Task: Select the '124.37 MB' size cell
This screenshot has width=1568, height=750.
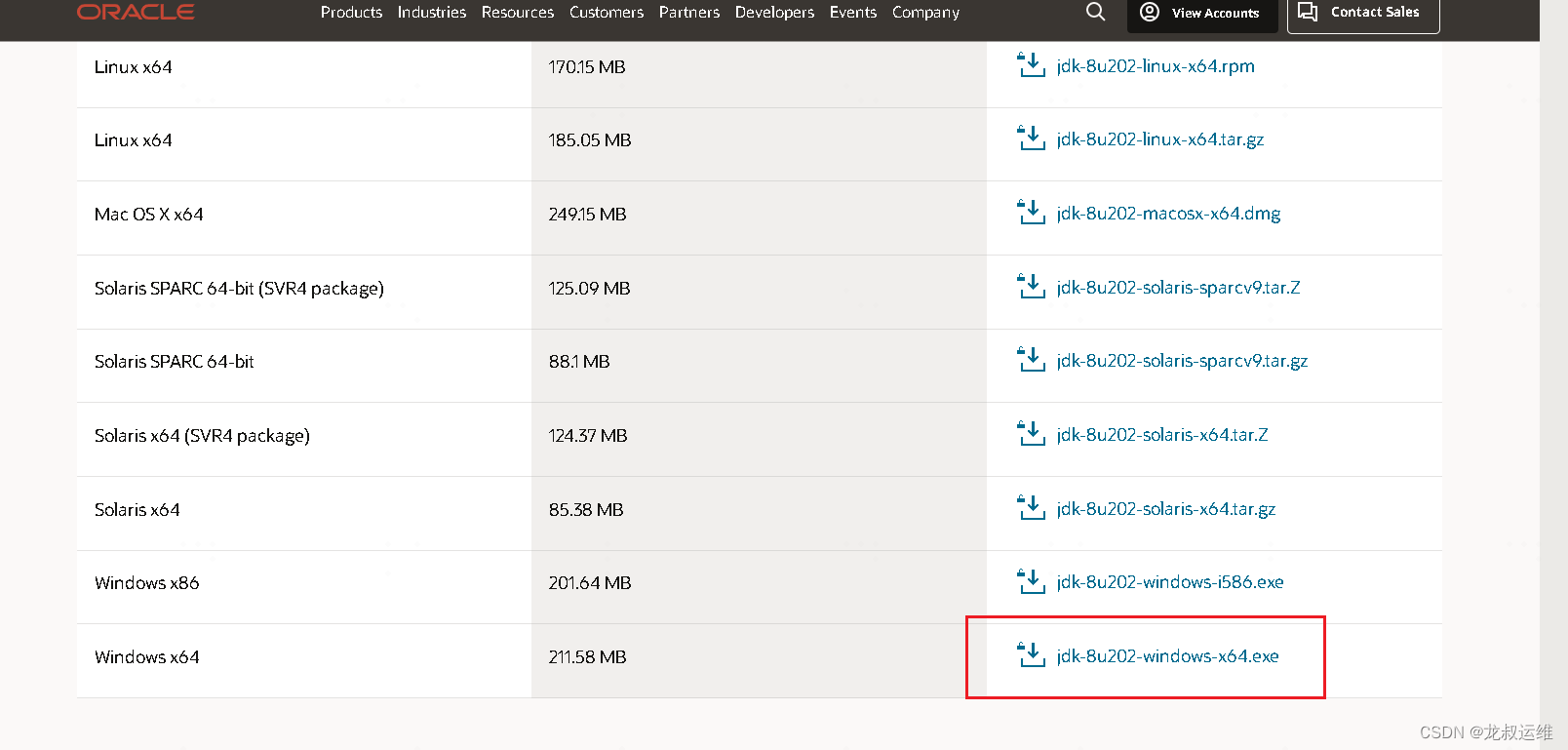Action: coord(759,439)
